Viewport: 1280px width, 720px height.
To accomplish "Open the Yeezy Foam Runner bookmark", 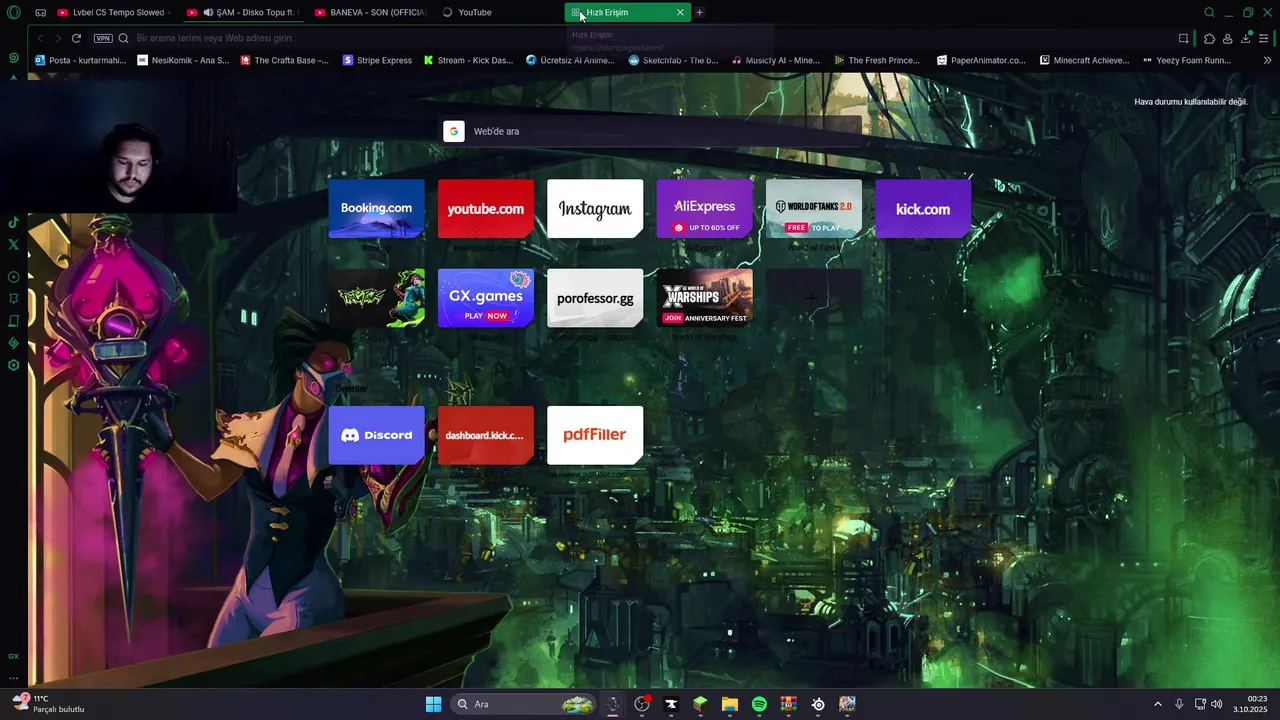I will click(1187, 60).
